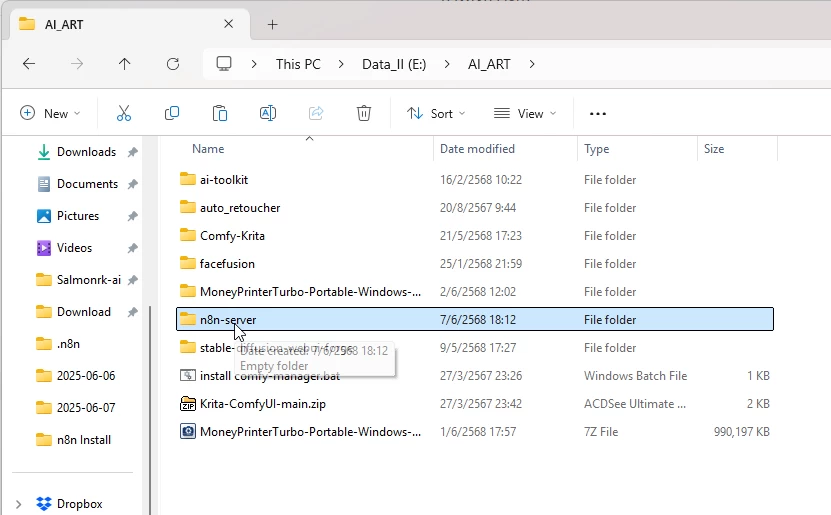Navigate back with the back arrow
The width and height of the screenshot is (831, 515).
(29, 64)
